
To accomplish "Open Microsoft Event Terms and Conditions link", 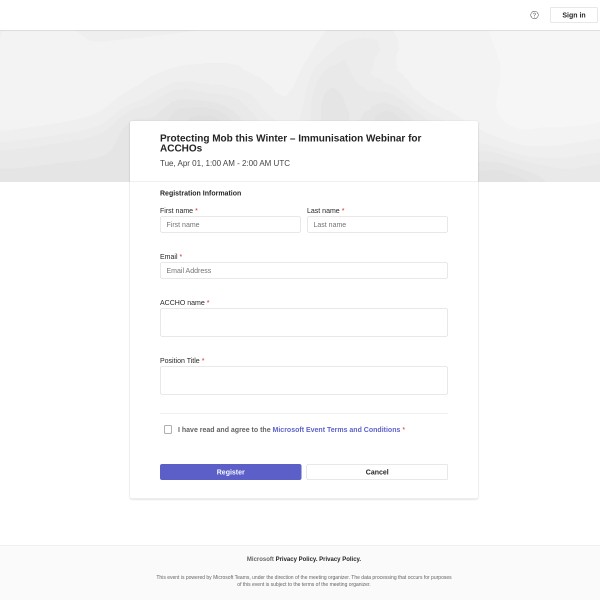I will pos(336,430).
